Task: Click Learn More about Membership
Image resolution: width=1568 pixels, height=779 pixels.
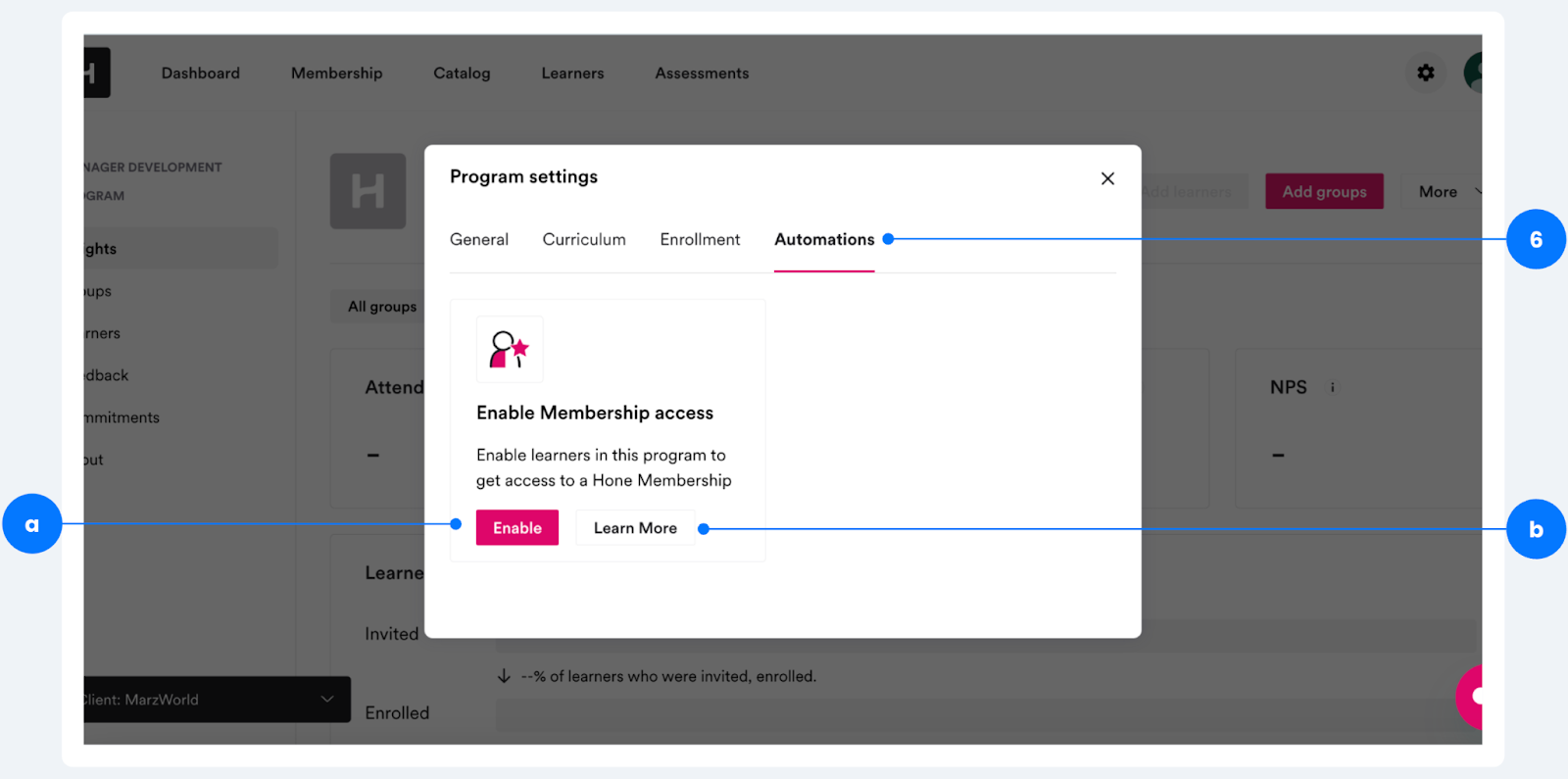Action: click(635, 527)
